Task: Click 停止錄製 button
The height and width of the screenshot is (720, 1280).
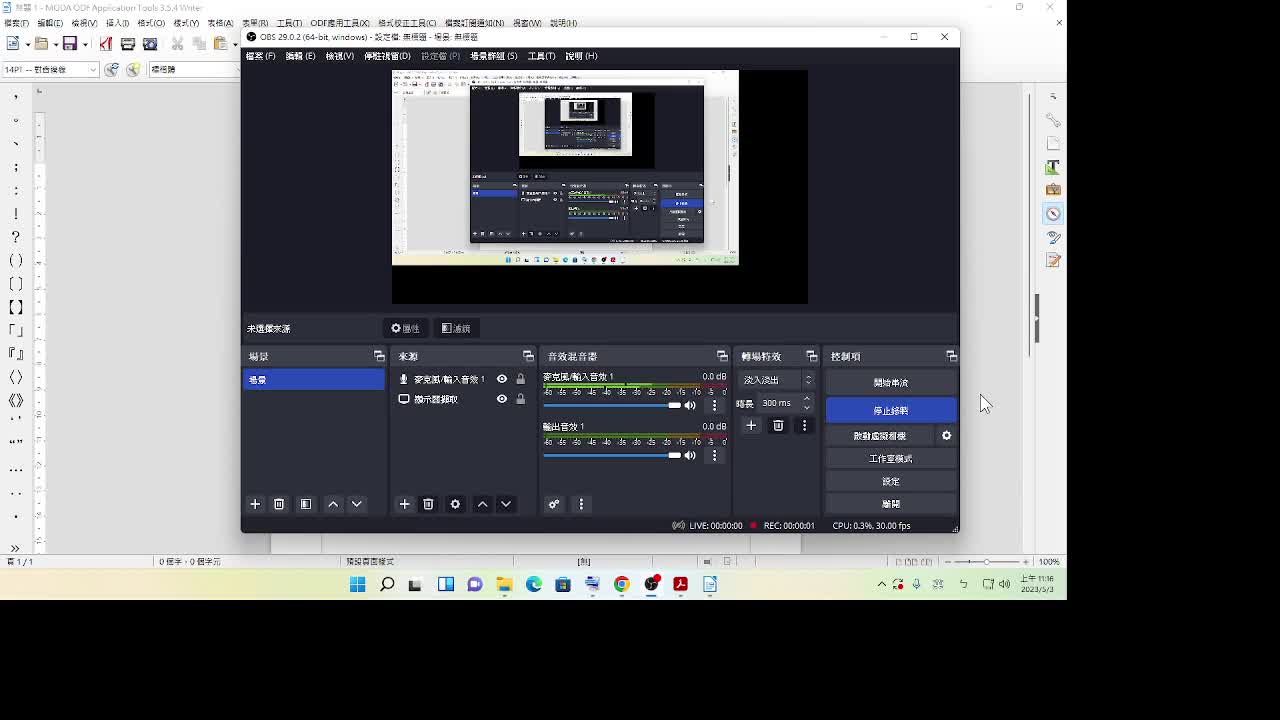Action: tap(891, 410)
